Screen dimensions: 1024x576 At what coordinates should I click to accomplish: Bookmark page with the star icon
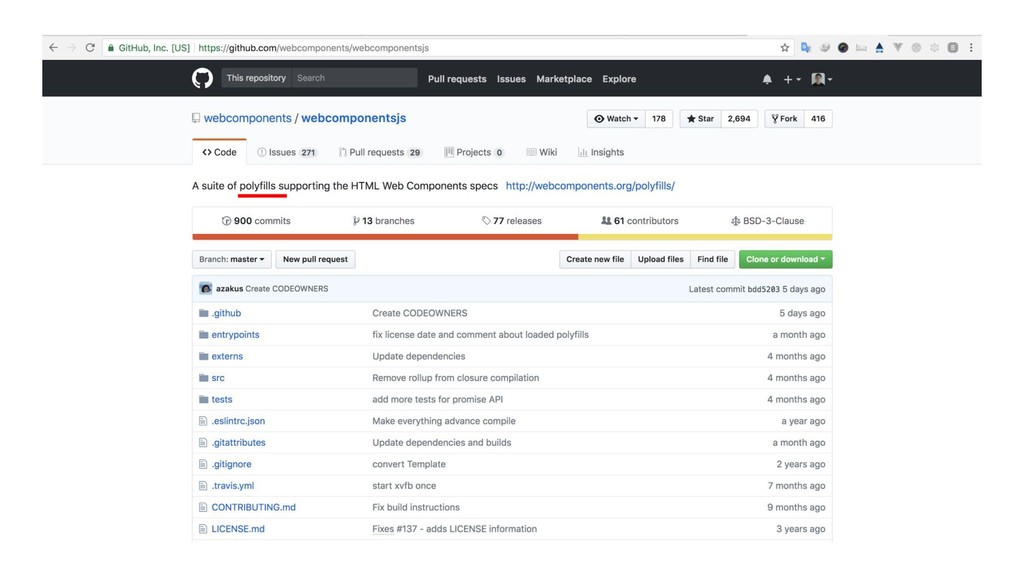point(785,47)
